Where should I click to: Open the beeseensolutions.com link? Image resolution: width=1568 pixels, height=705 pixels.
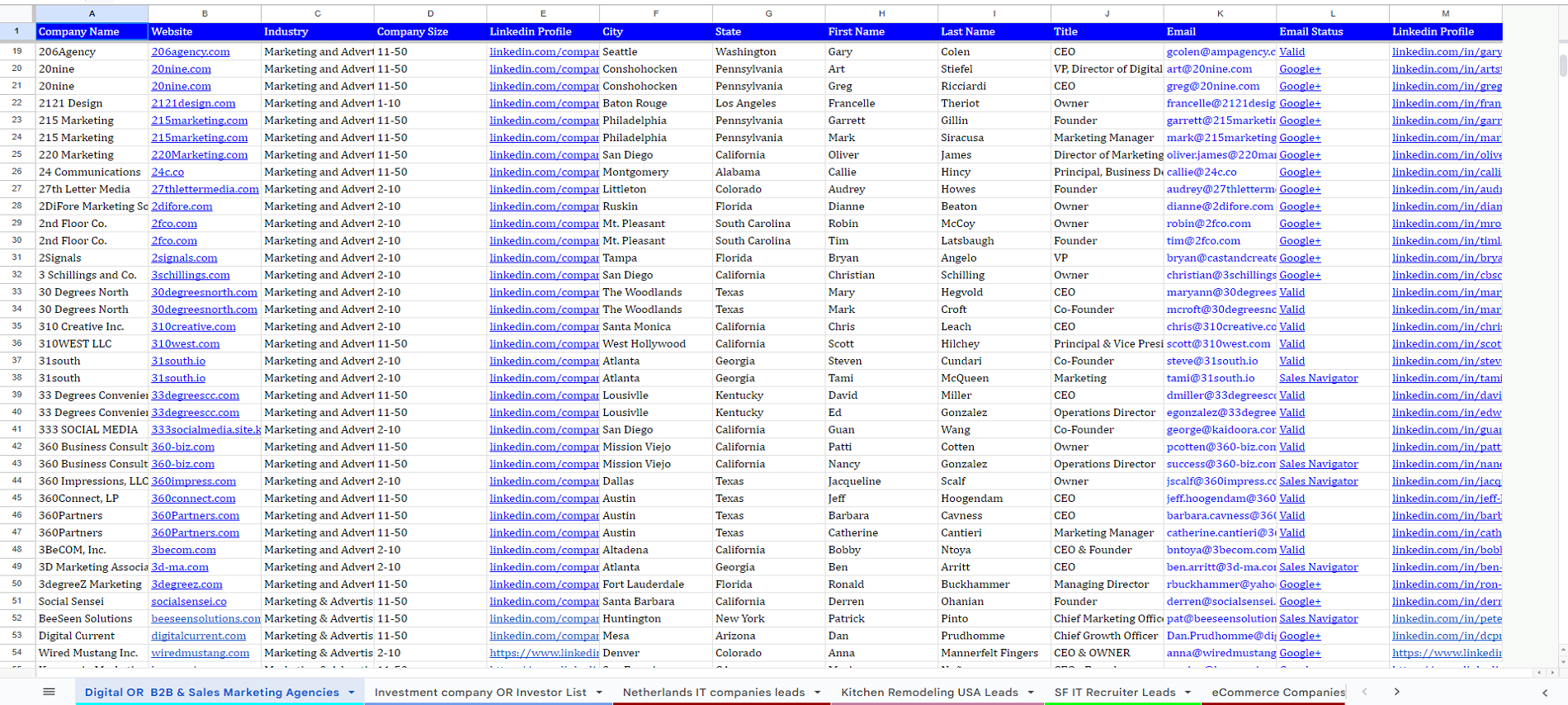[x=205, y=618]
